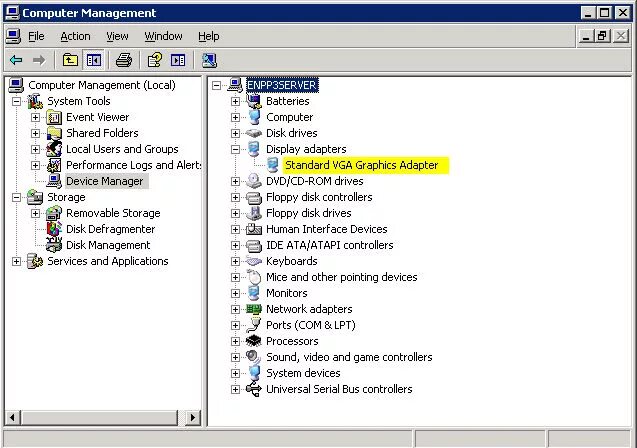637x448 pixels.
Task: Click right arrow of tree pane scrollbar
Action: 193,417
